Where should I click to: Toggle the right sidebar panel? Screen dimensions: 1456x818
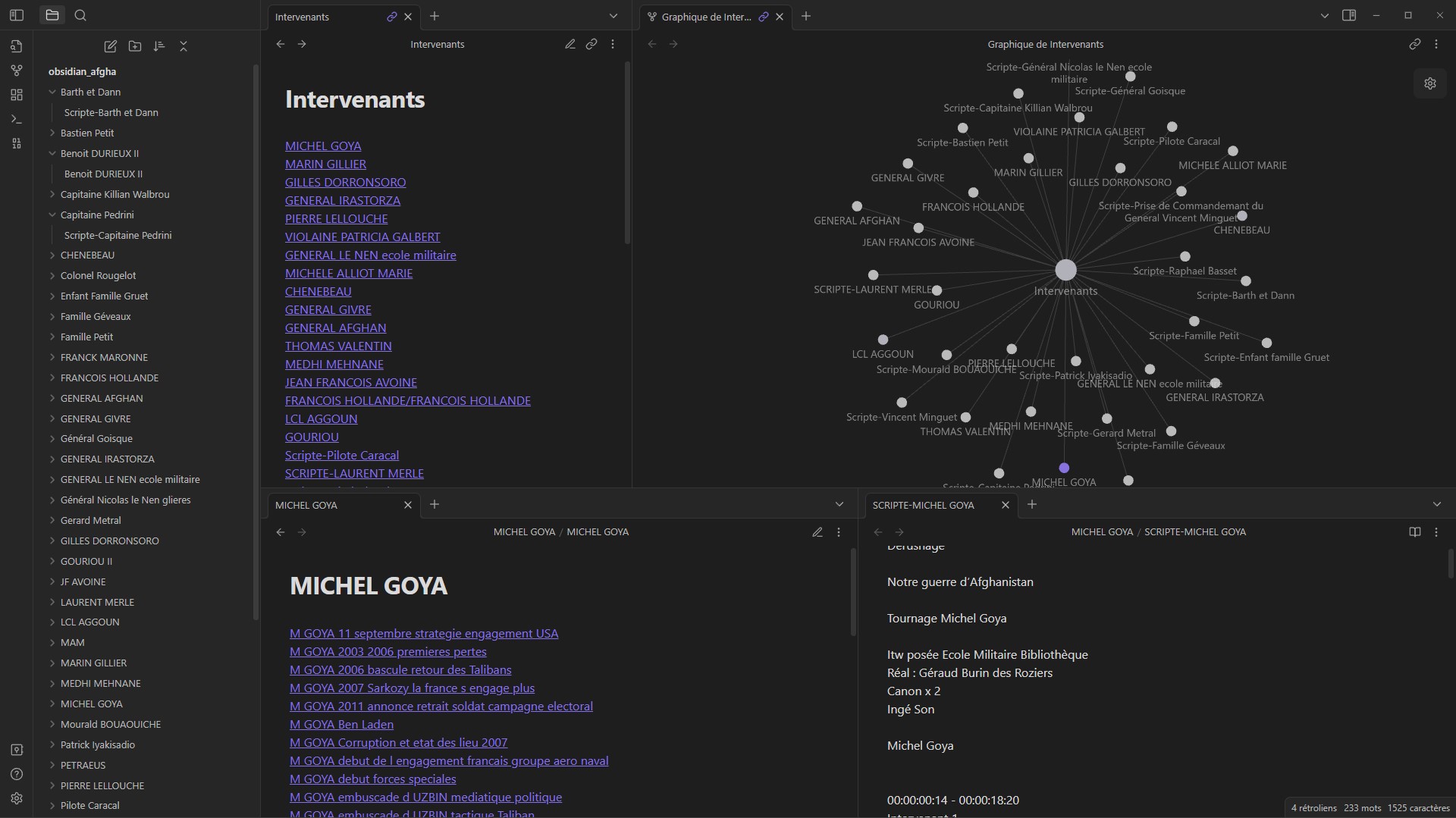[x=1349, y=15]
